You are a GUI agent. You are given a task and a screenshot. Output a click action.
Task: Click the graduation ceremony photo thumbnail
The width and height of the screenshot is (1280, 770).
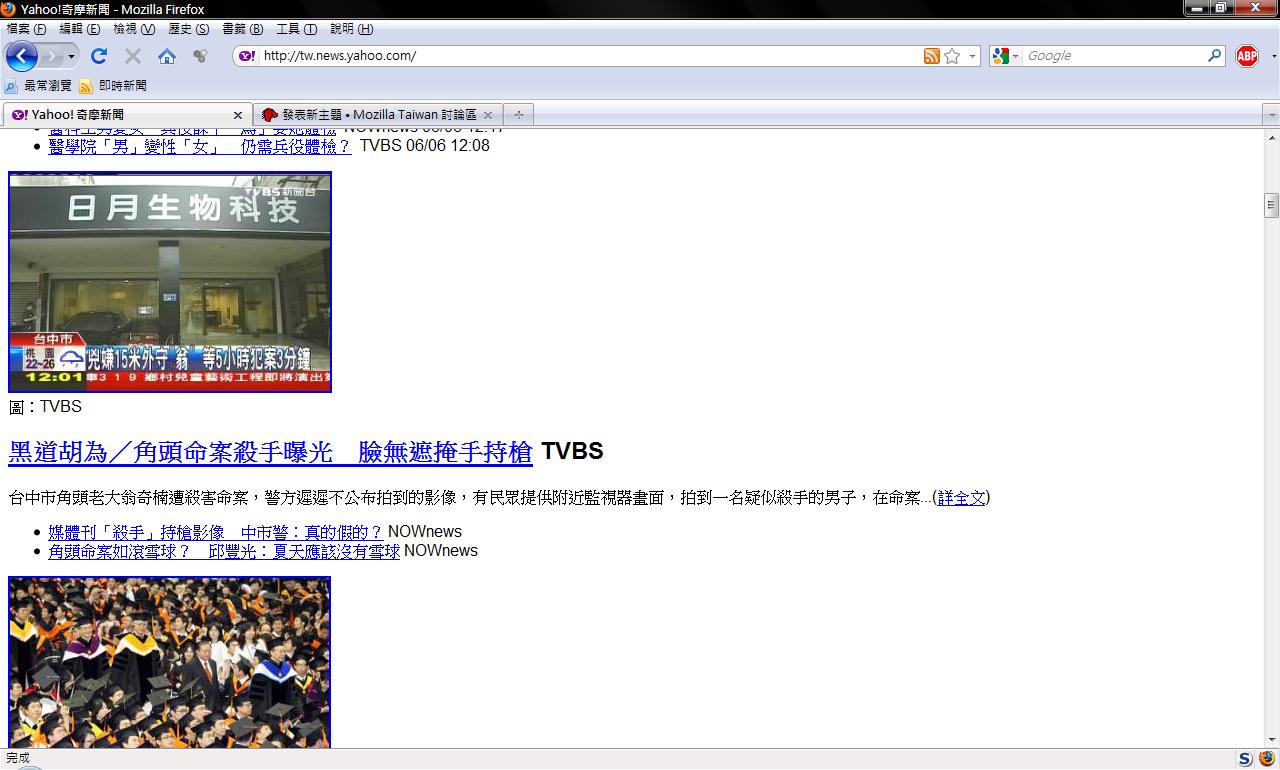click(x=170, y=662)
